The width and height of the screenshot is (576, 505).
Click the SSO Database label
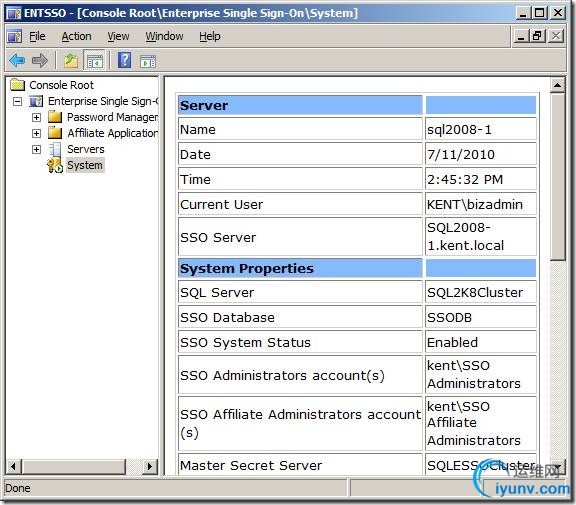(x=227, y=318)
